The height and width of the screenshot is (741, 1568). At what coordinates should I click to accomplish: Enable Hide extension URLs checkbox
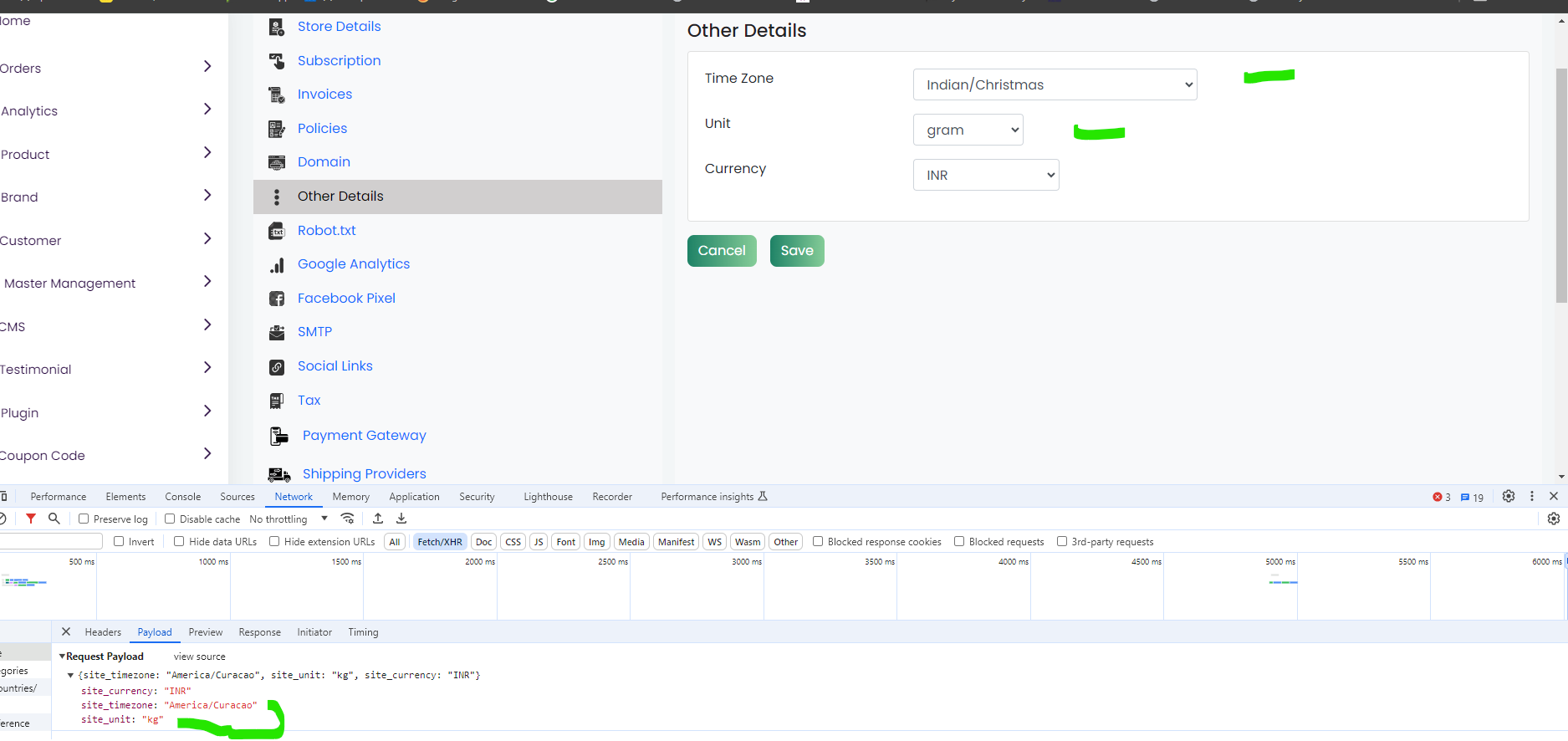pyautogui.click(x=274, y=541)
